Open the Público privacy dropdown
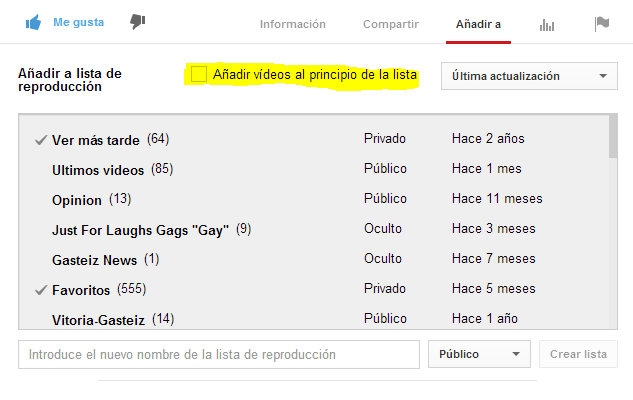This screenshot has width=633, height=400. point(479,354)
